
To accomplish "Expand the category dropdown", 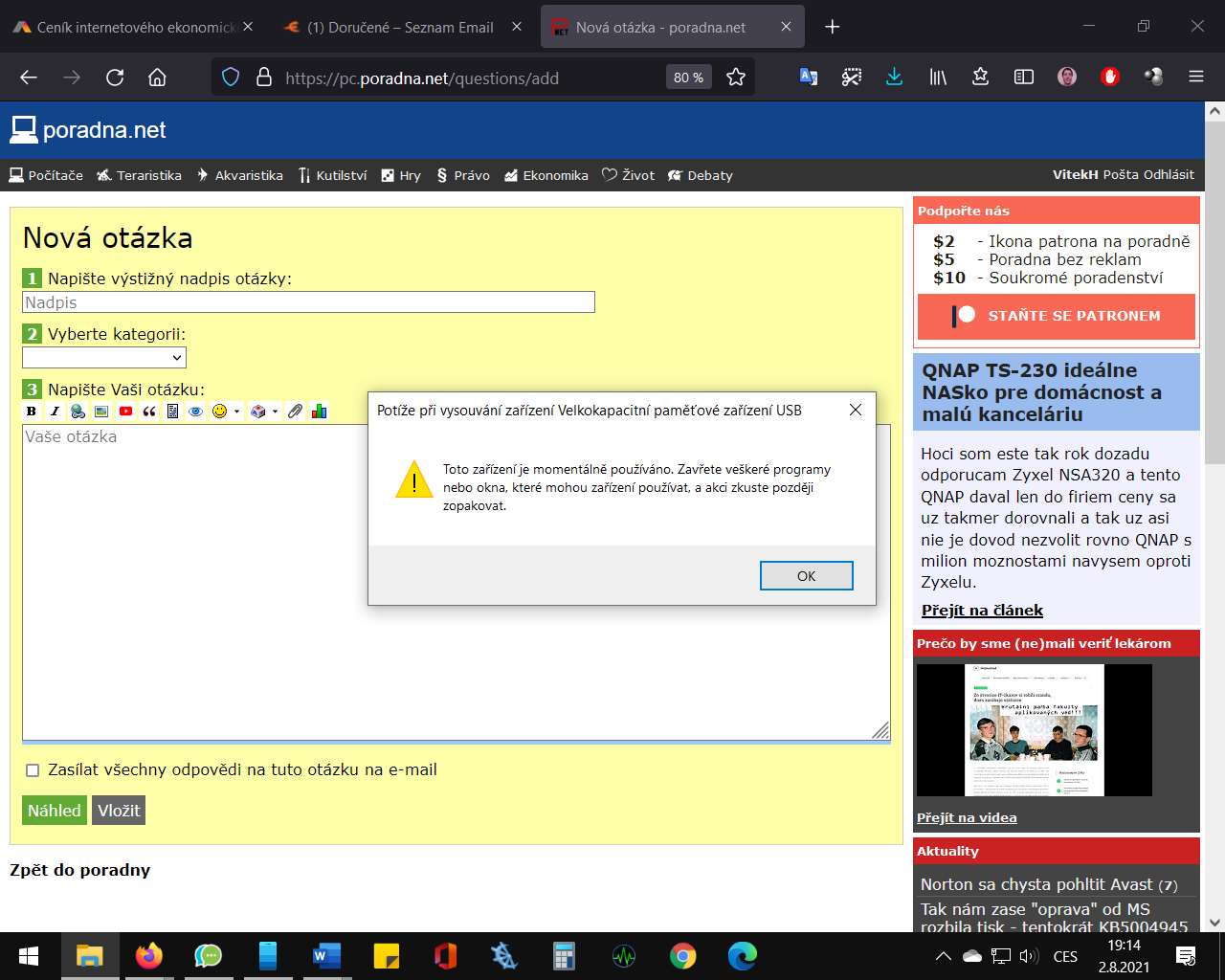I will [104, 357].
